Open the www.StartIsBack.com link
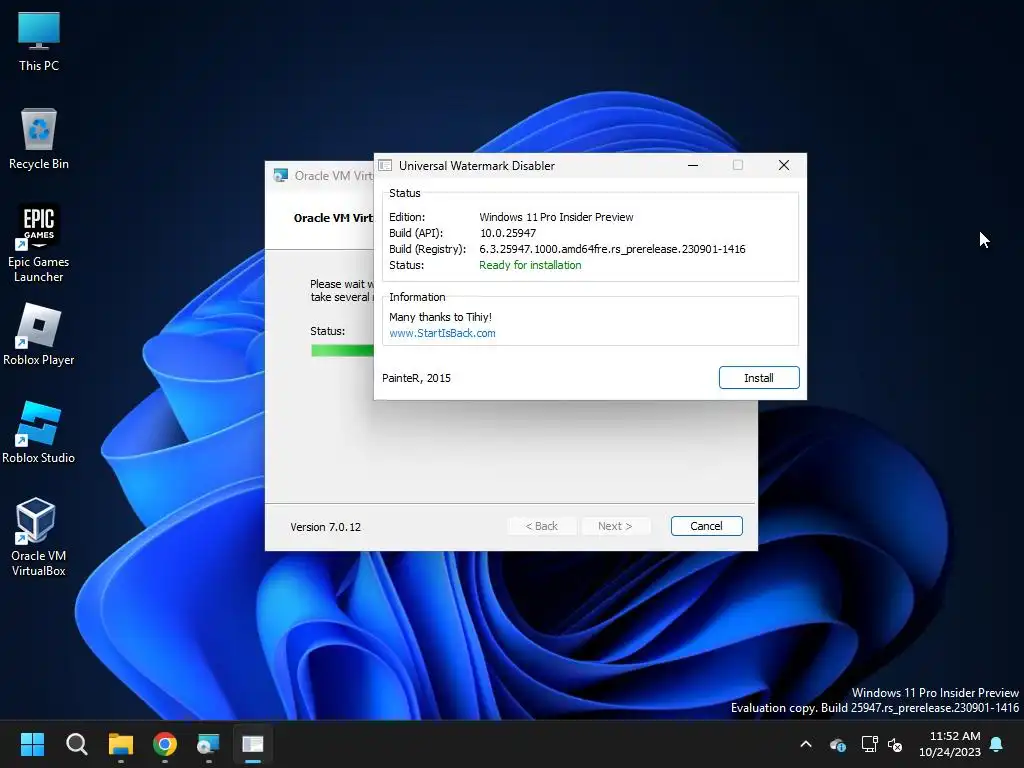Viewport: 1024px width, 768px height. click(x=442, y=333)
